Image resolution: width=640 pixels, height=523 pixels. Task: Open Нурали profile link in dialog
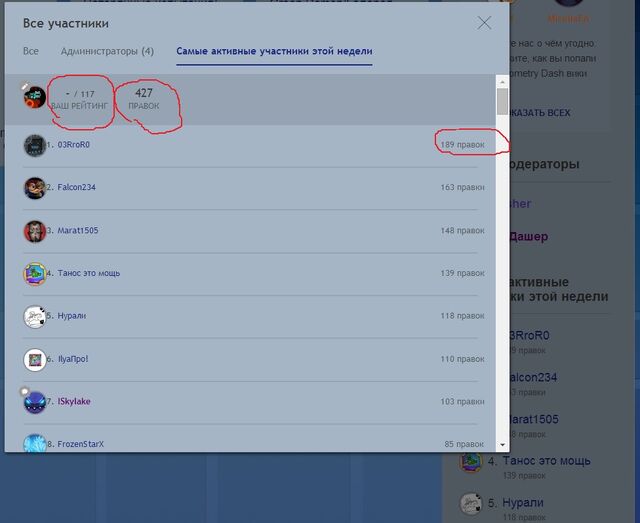tap(71, 316)
